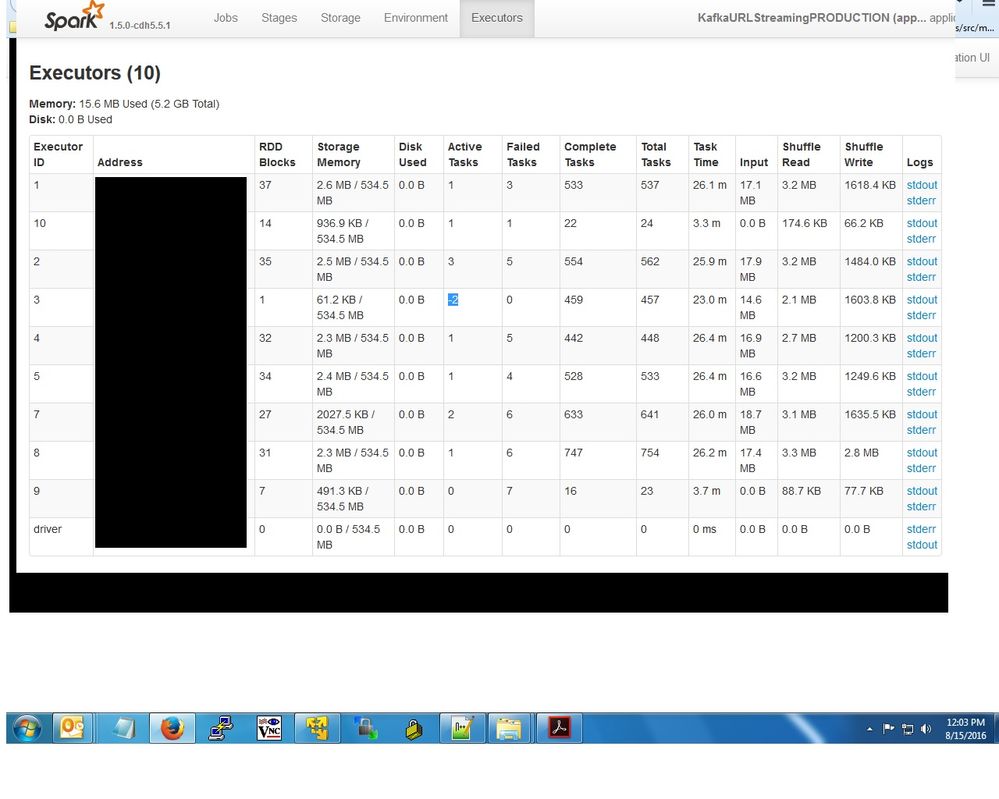Open stderr log for executor 1

click(921, 201)
